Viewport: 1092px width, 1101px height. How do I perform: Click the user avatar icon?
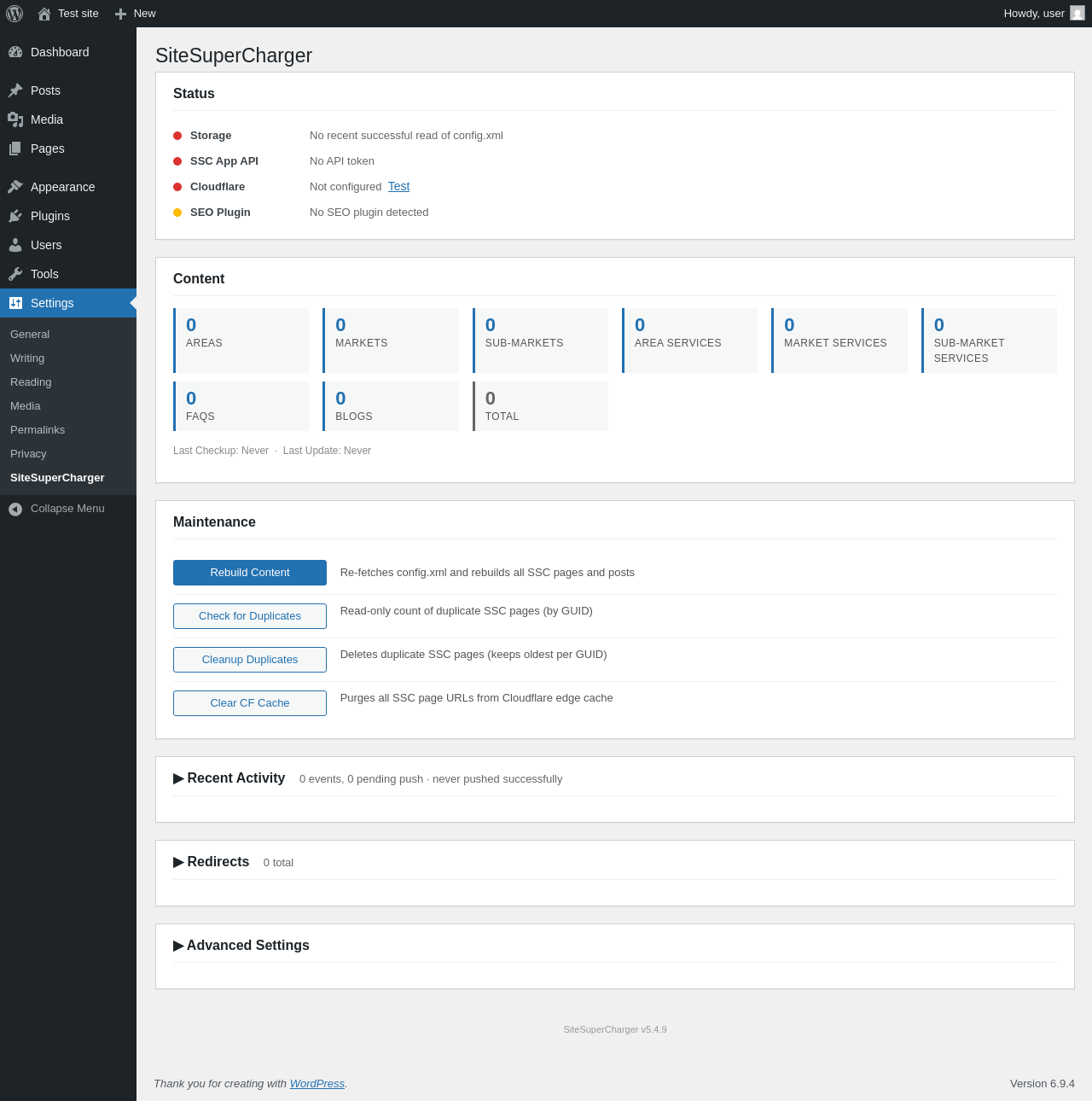coord(1077,13)
